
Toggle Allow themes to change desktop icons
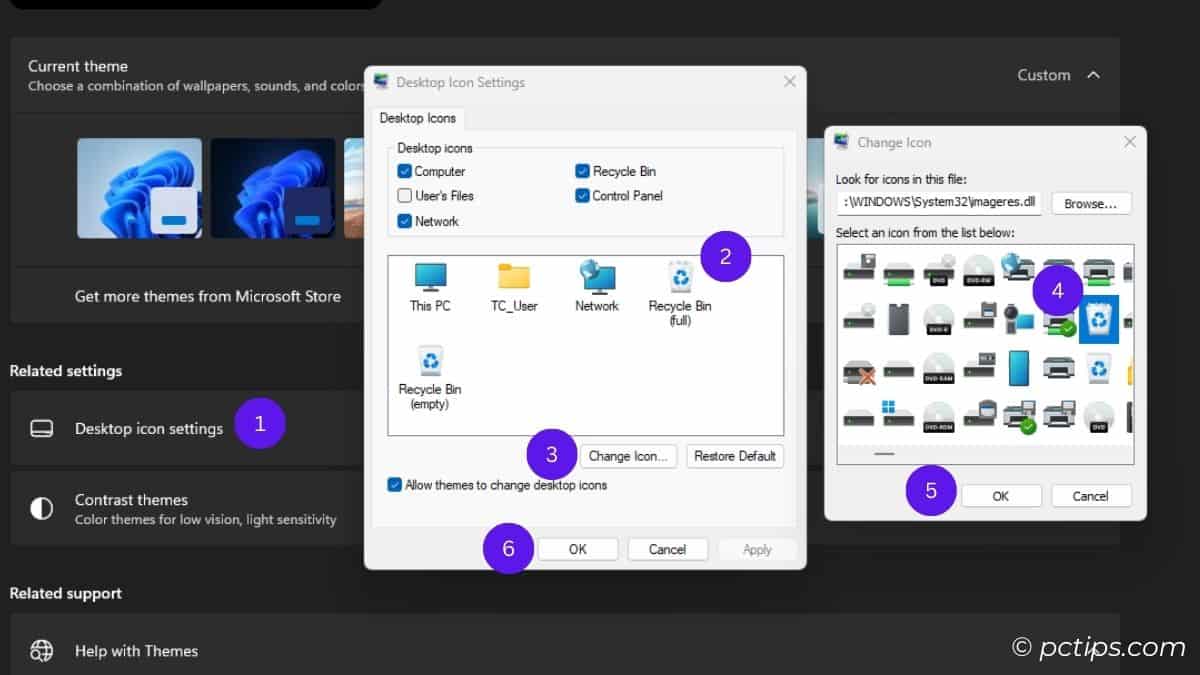393,484
